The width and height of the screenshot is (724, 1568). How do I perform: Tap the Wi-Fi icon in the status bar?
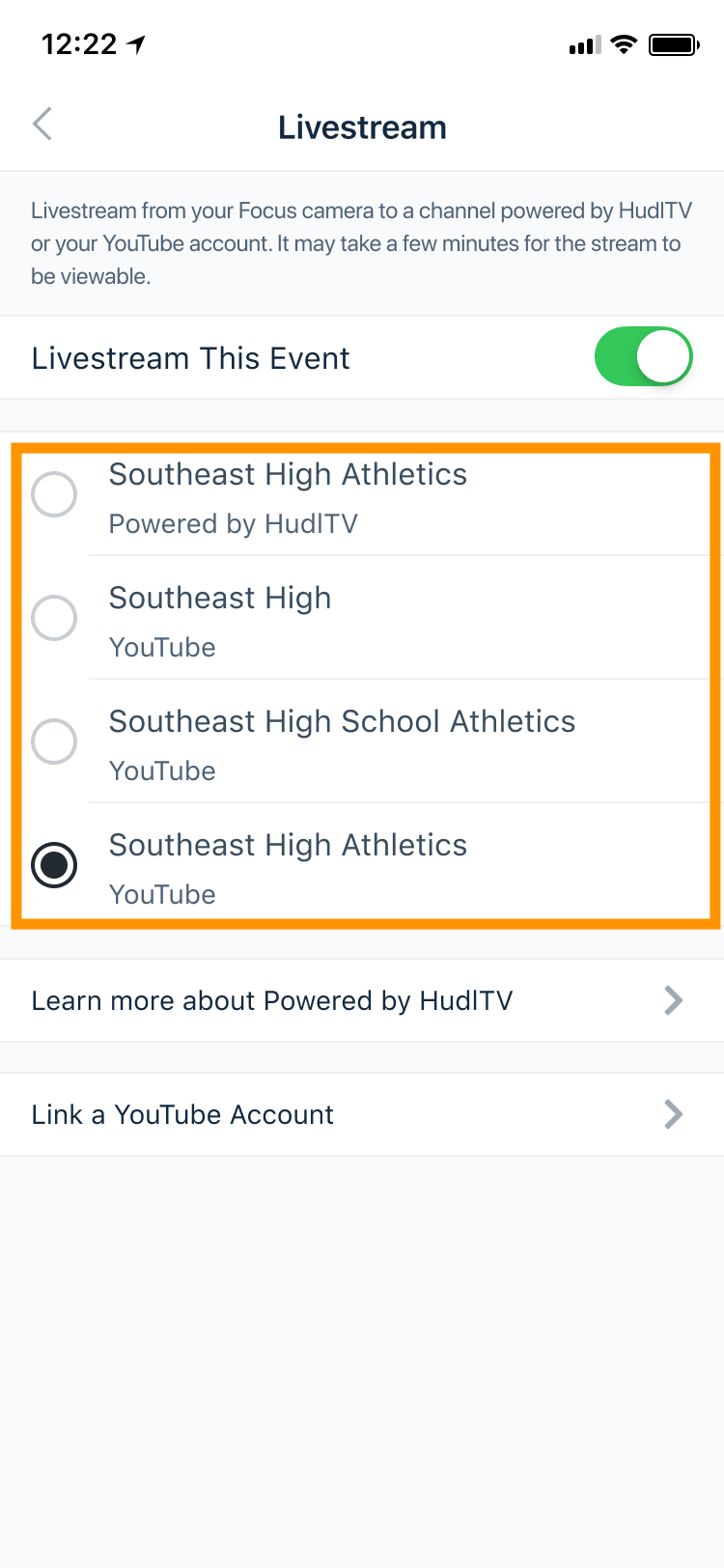(624, 42)
